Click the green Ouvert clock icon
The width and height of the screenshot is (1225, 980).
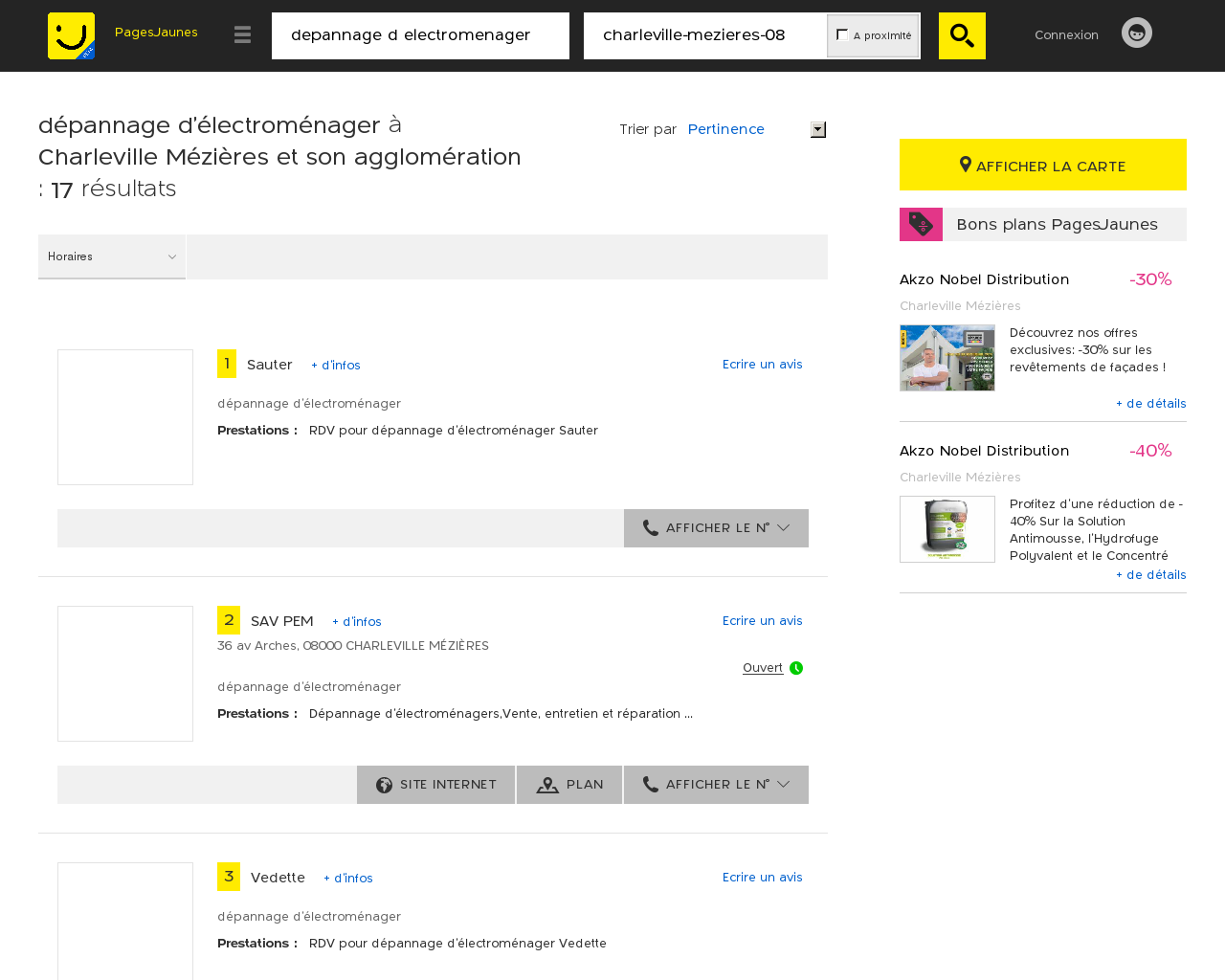pos(796,668)
